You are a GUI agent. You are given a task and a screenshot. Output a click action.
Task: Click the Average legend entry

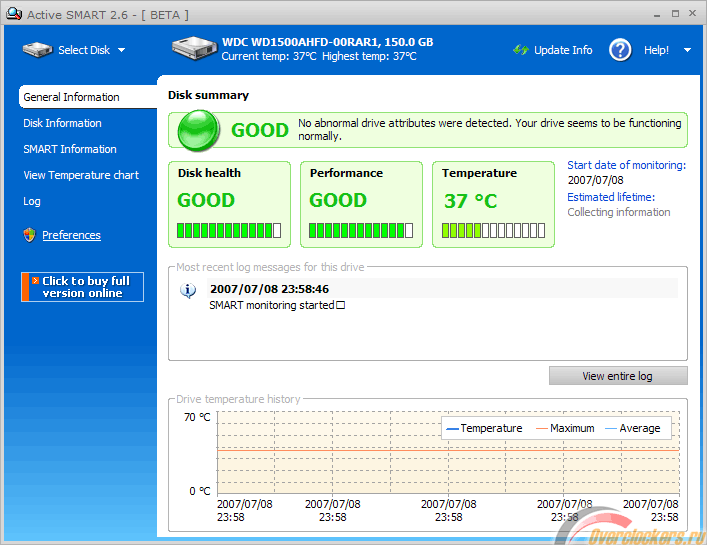(633, 428)
